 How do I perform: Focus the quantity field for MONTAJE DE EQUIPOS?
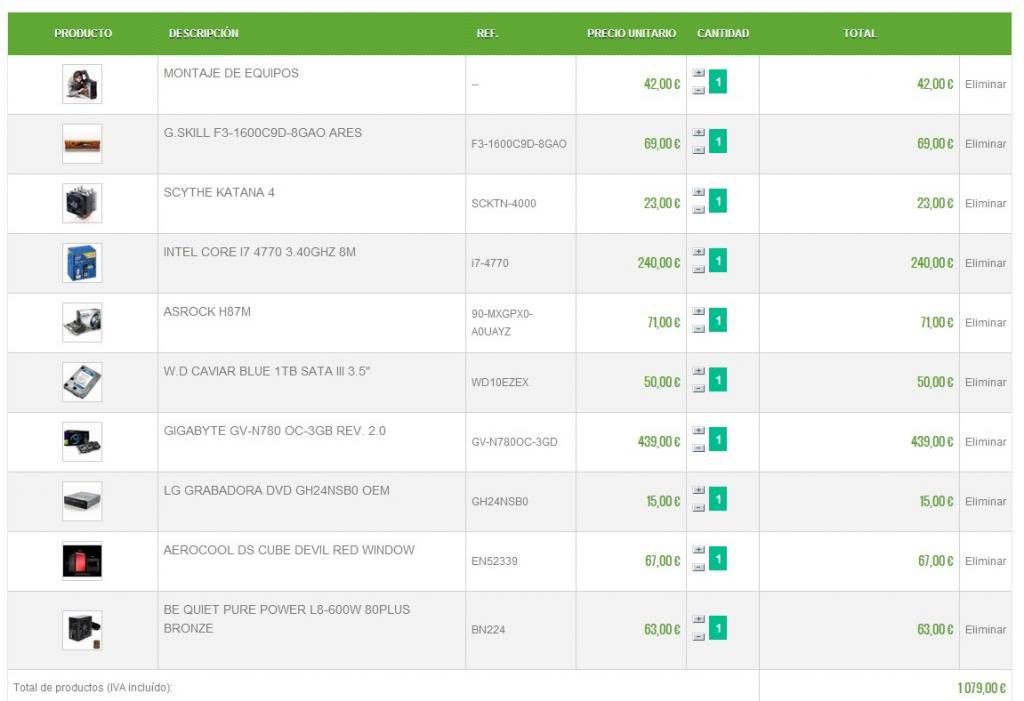(718, 82)
